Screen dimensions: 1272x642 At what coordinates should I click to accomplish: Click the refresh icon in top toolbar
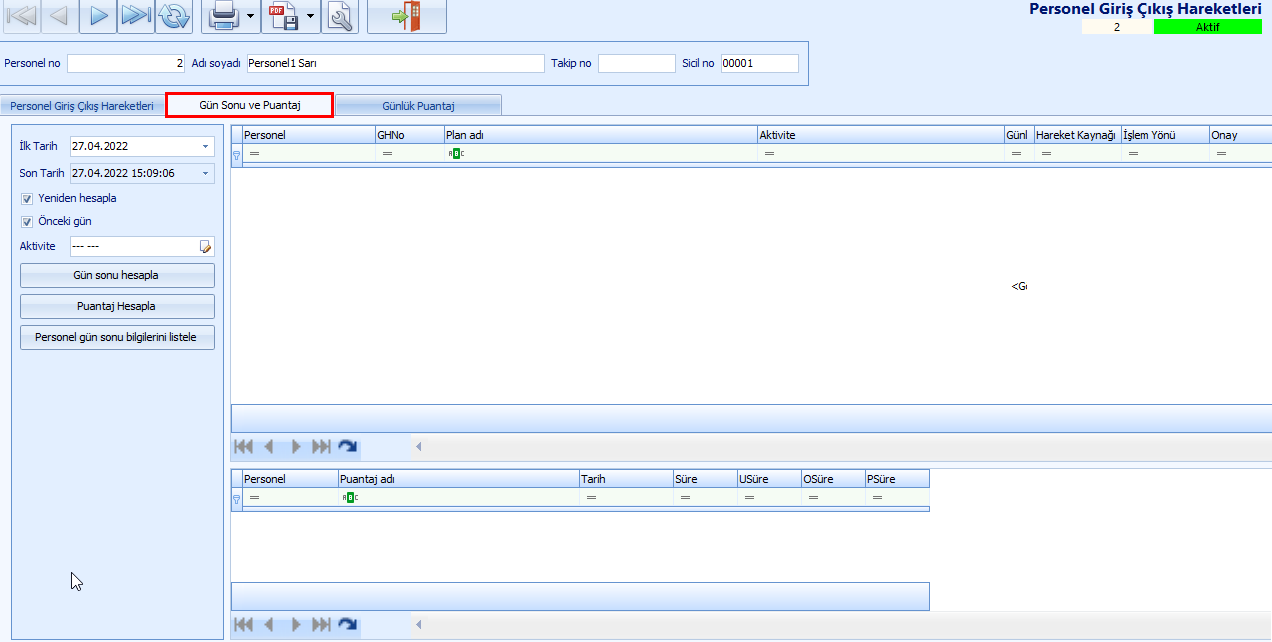point(174,15)
